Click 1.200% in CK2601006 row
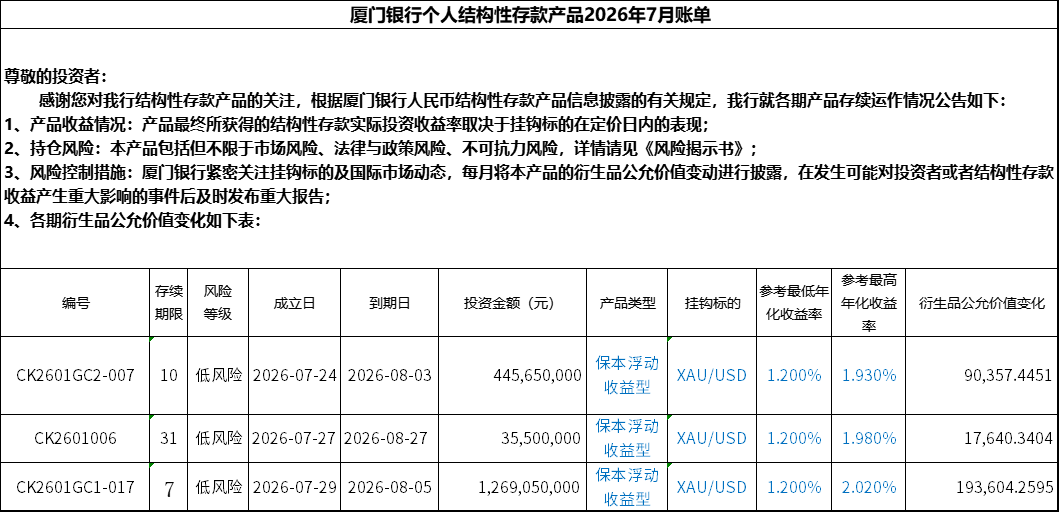 794,438
